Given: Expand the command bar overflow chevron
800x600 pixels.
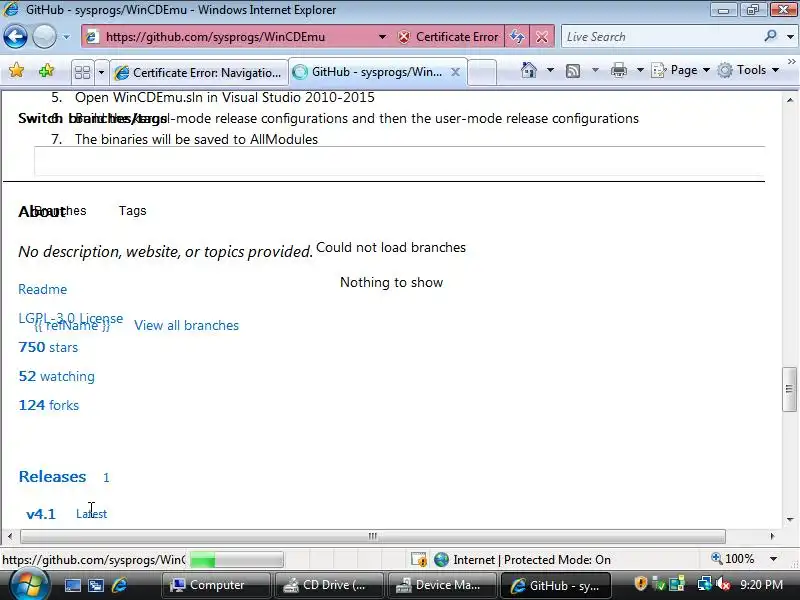Looking at the screenshot, I should point(791,62).
